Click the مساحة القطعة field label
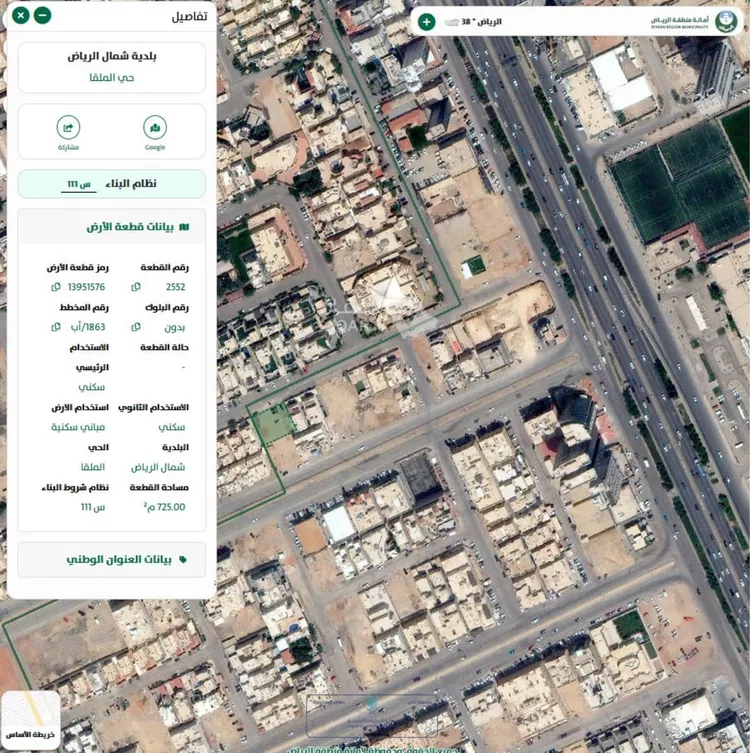 pyautogui.click(x=159, y=487)
